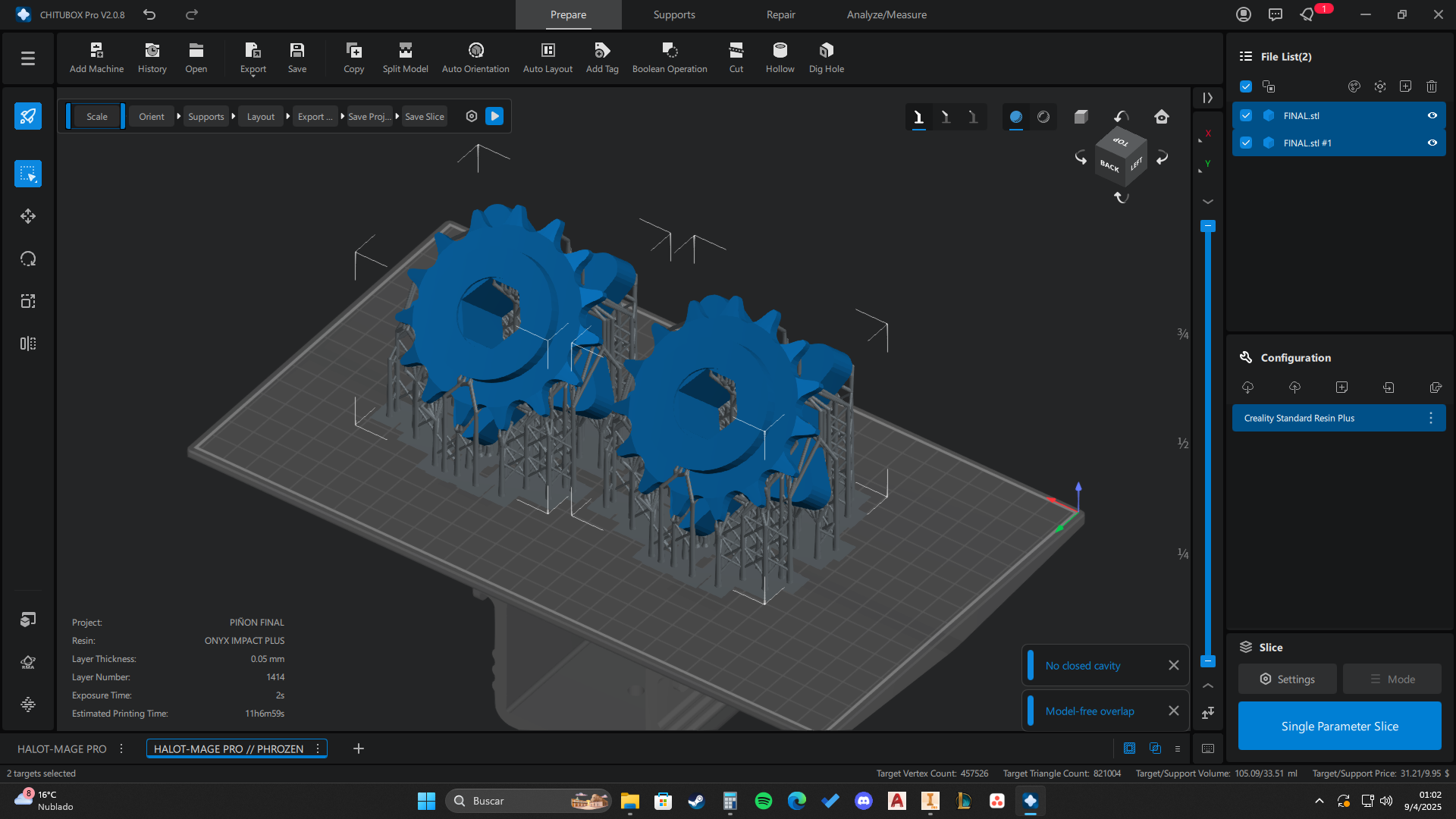Open HALOT-MAGE PRO // PHROZEN tab options
The image size is (1456, 819).
(x=318, y=748)
